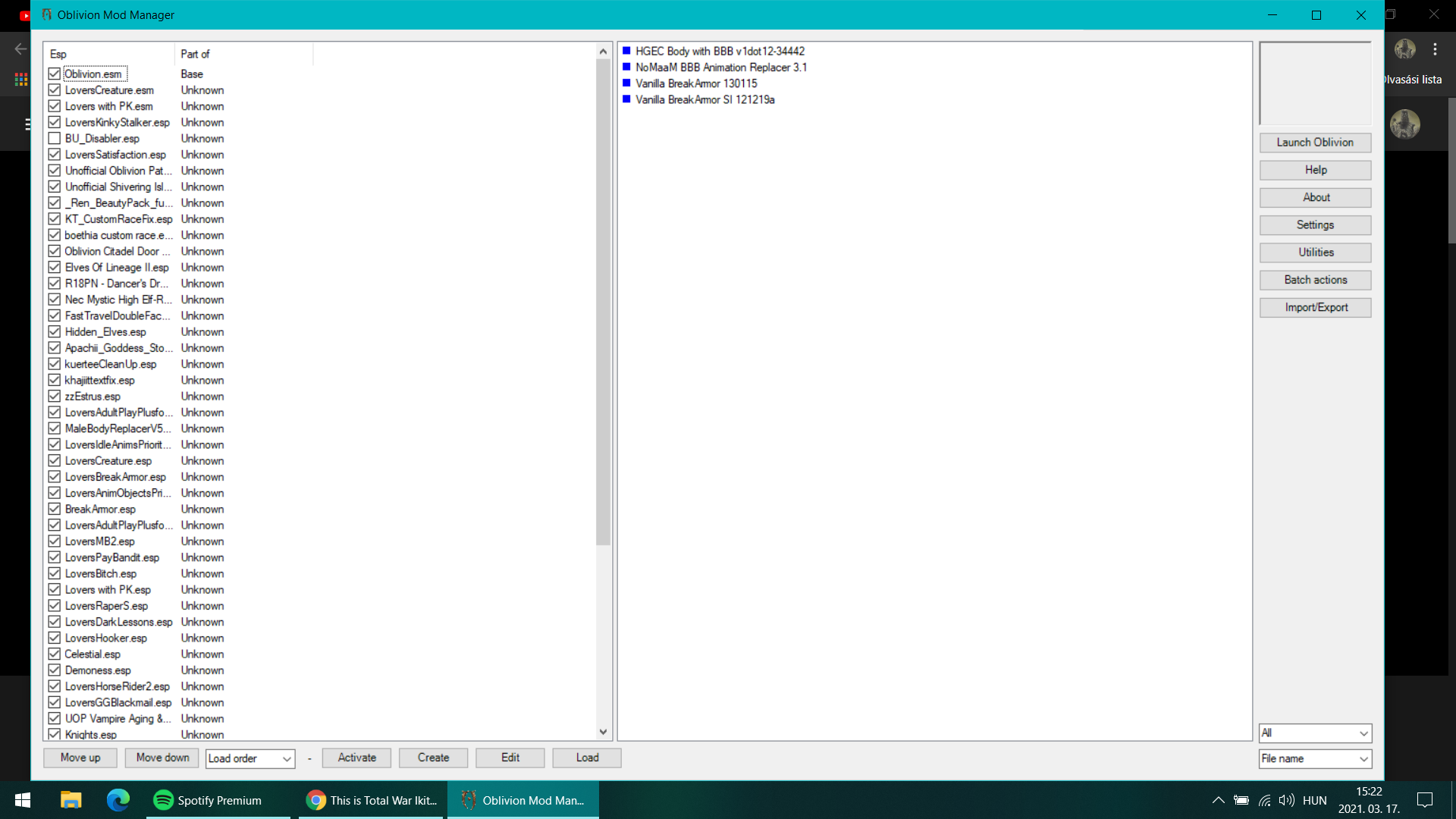Switch to Chrome Total War taskbar item

click(372, 800)
